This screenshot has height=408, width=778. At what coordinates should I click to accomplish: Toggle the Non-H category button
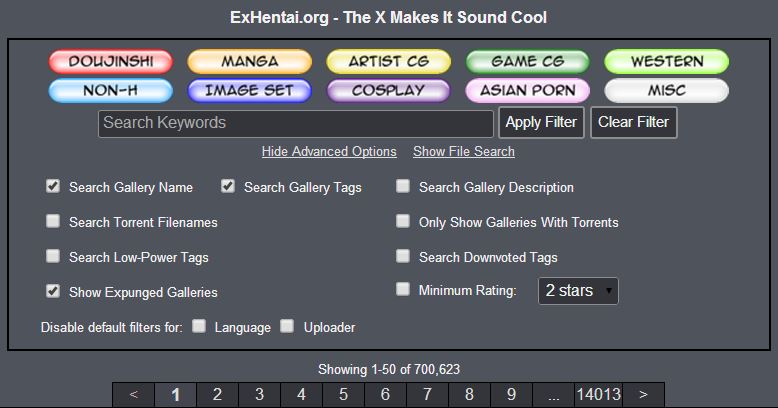111,90
